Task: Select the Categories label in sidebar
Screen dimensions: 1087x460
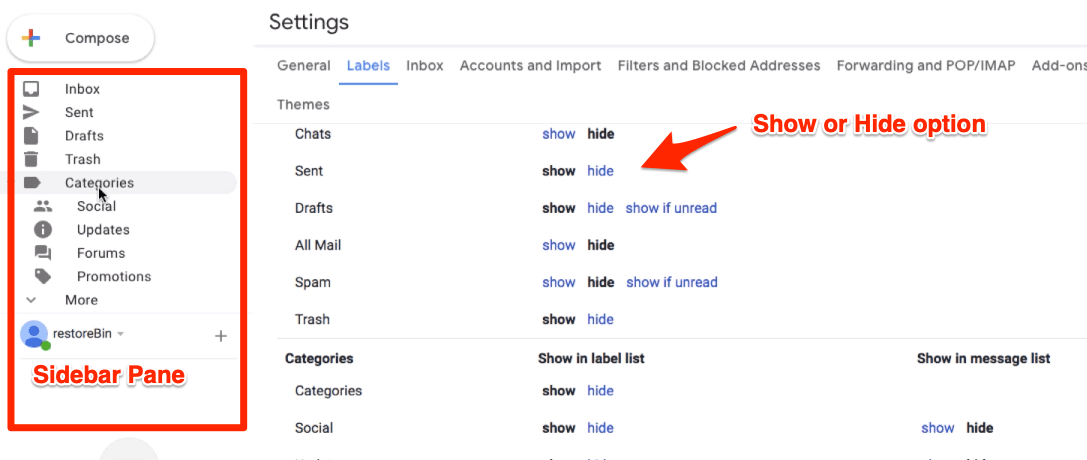Action: click(99, 183)
